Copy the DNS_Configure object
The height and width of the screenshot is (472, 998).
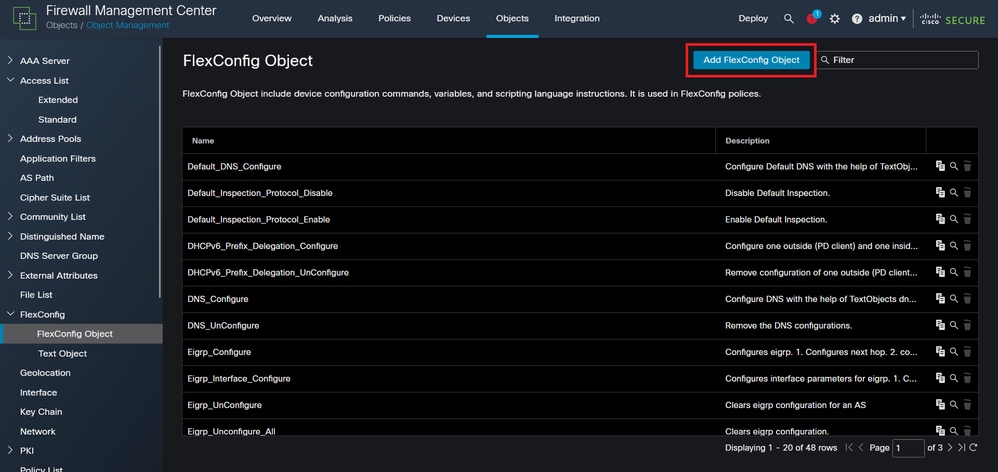(x=940, y=298)
